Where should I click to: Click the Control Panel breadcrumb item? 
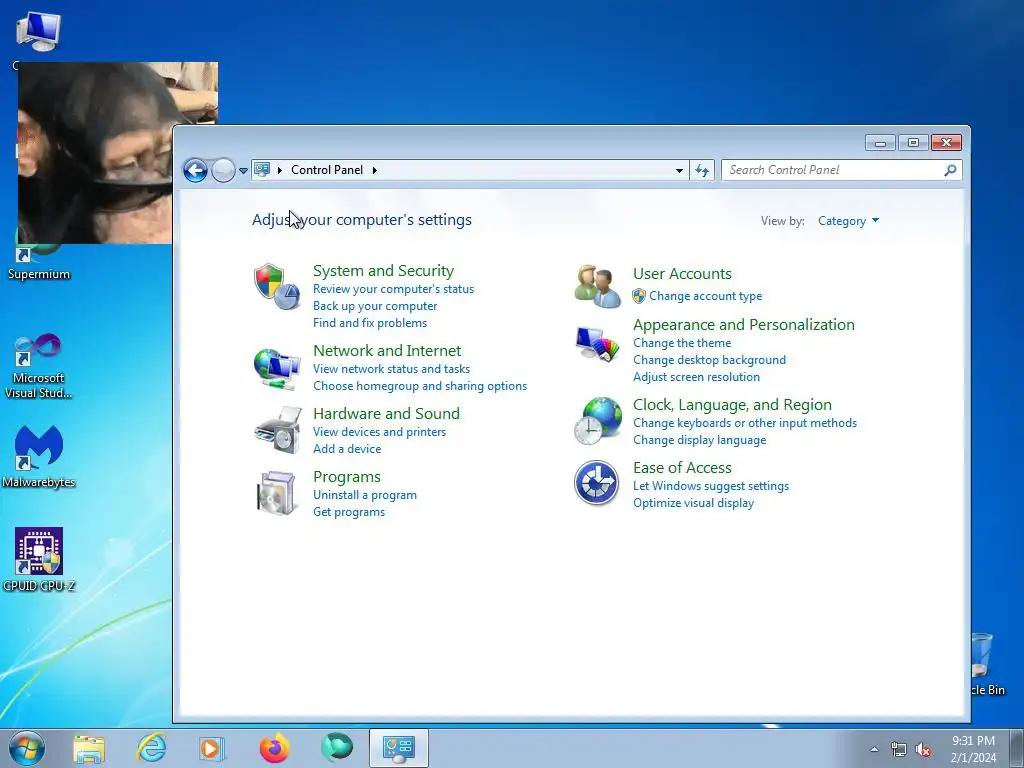pos(327,170)
